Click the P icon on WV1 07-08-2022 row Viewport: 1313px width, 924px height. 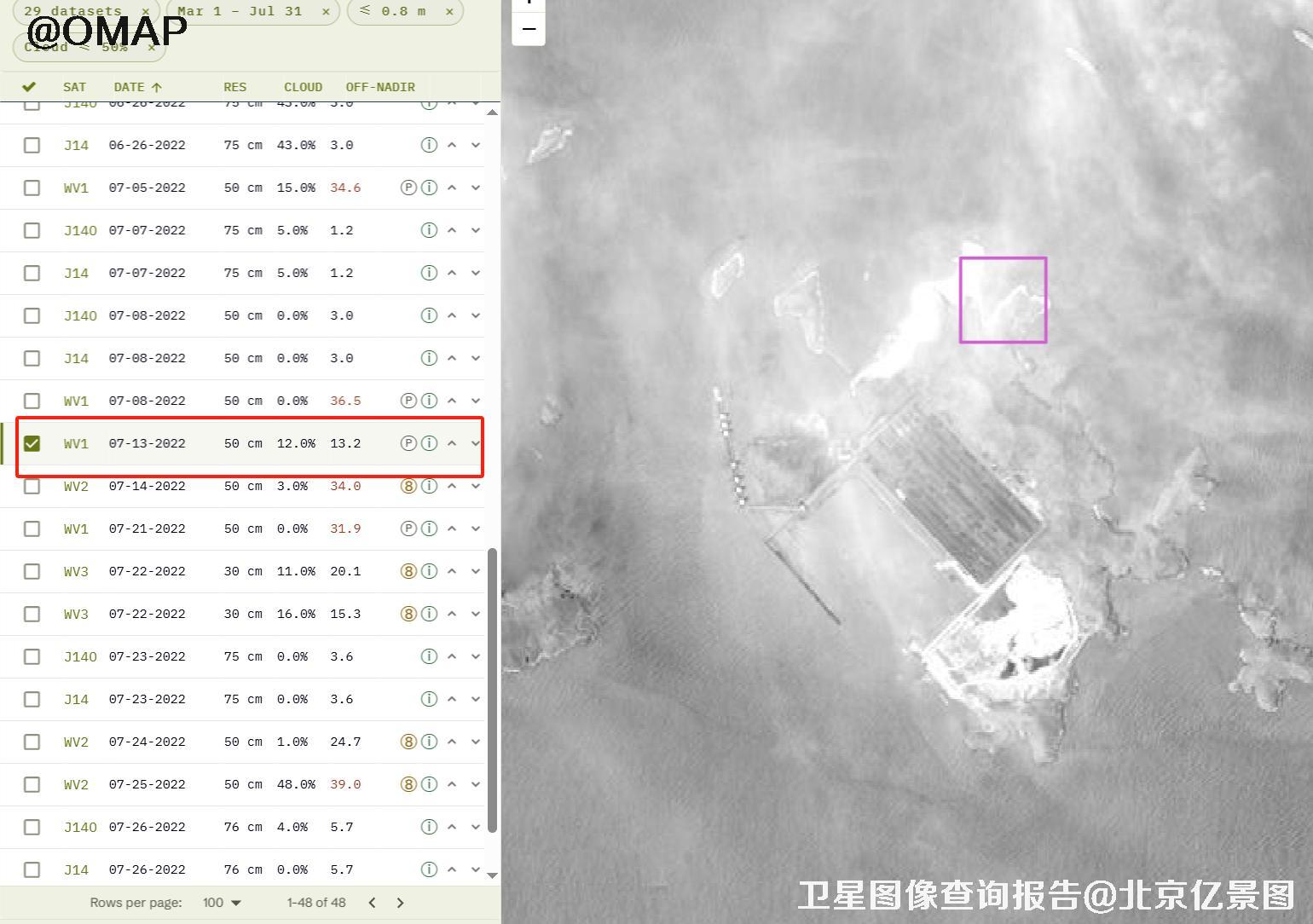point(408,401)
